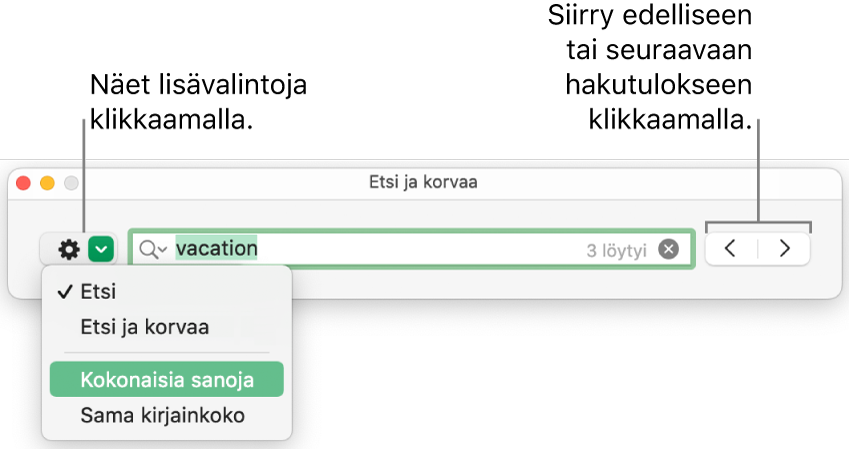Viewport: 849px width, 449px height.
Task: Clear the search field with X icon
Action: (x=669, y=249)
